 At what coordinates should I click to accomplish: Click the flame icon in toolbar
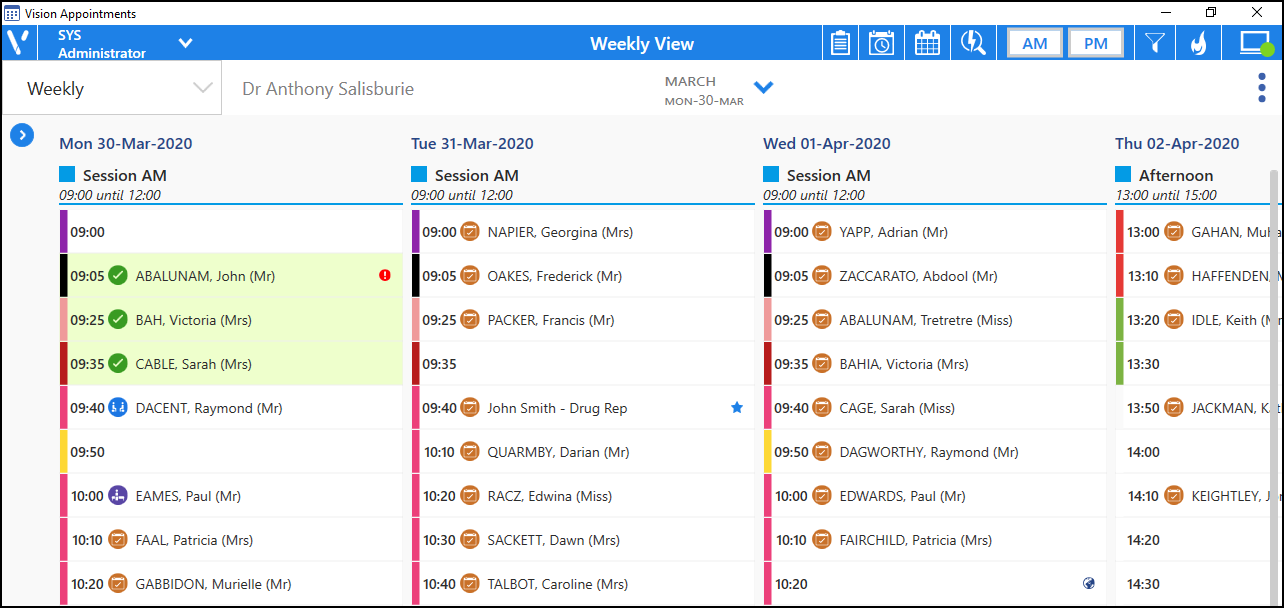point(1198,43)
